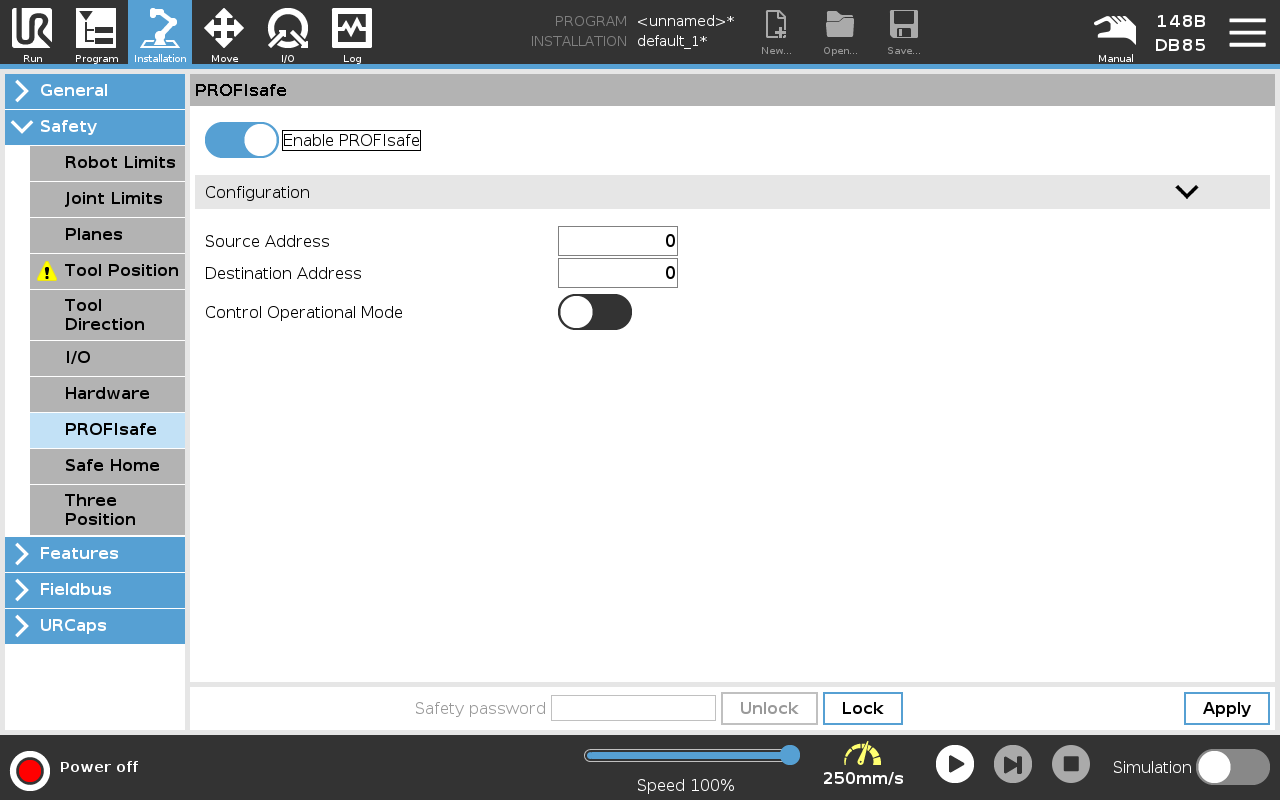The width and height of the screenshot is (1280, 800).
Task: Click the Stop playback button
Action: [1071, 764]
